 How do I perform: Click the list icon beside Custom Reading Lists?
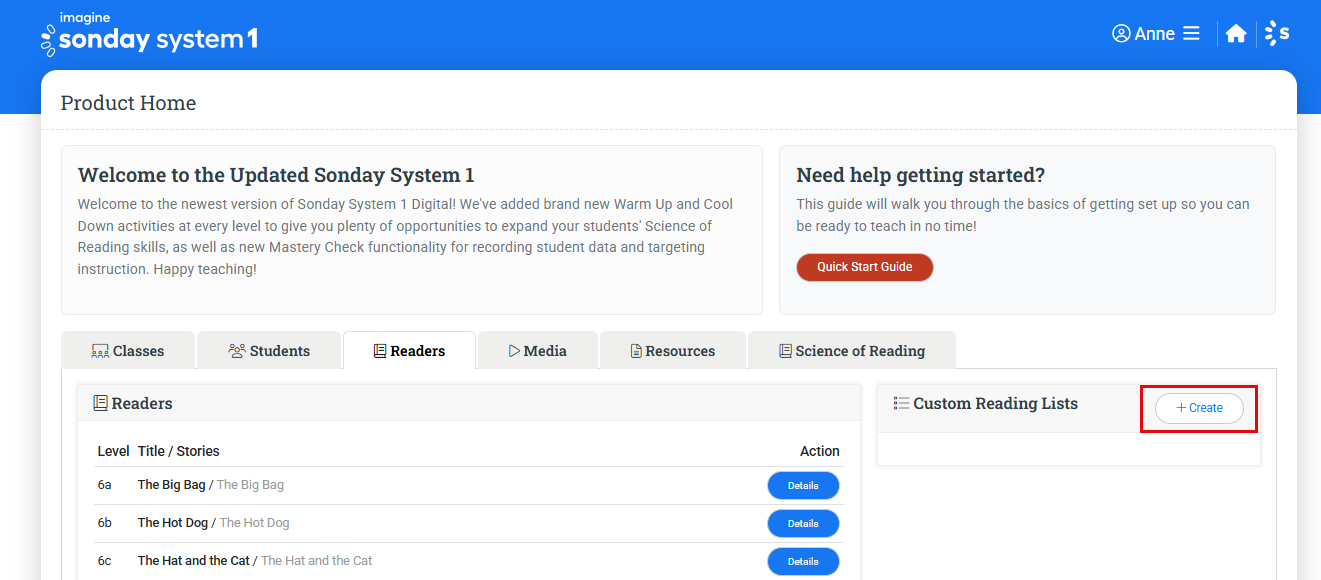[x=900, y=403]
